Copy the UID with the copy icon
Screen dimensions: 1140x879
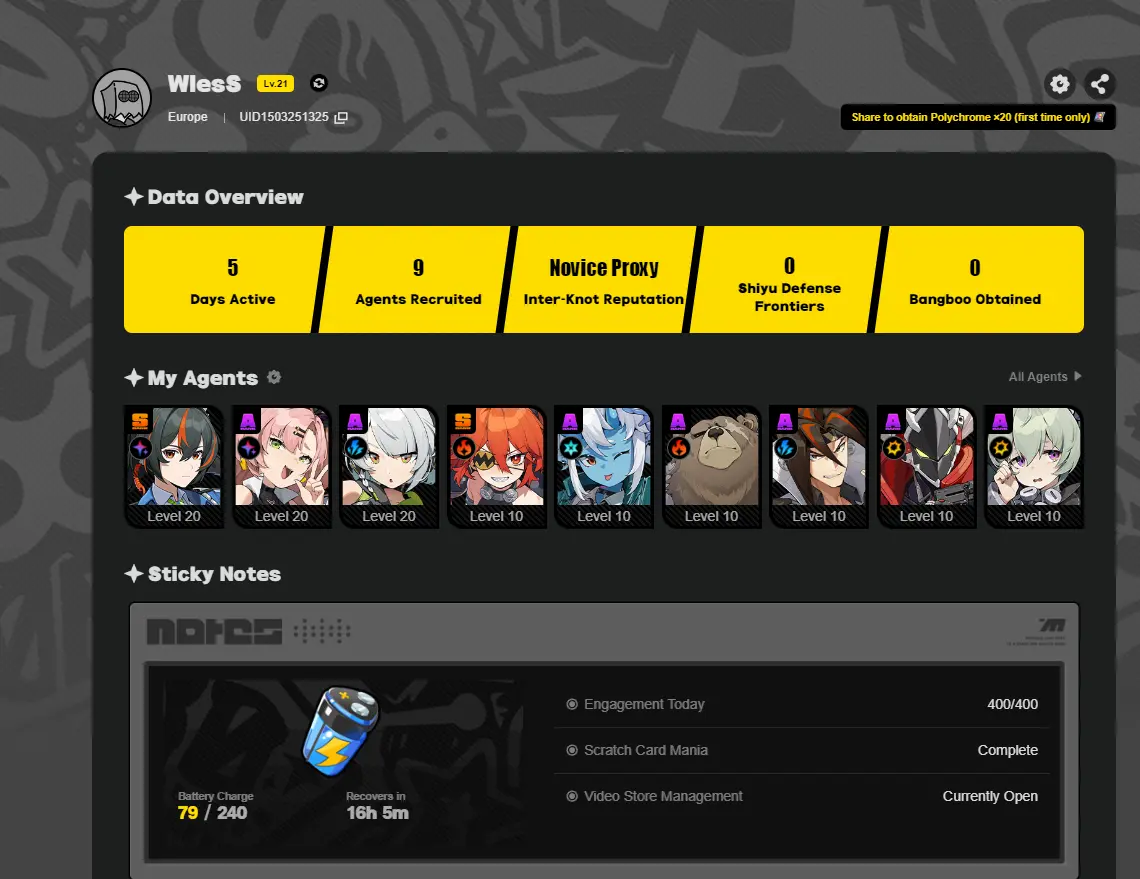tap(341, 118)
